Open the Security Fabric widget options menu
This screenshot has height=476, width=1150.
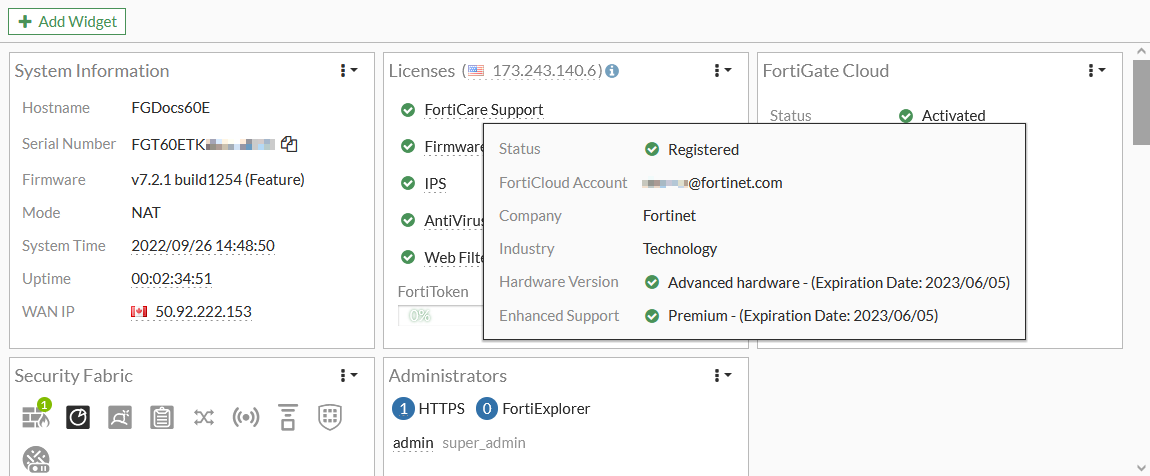coord(348,375)
